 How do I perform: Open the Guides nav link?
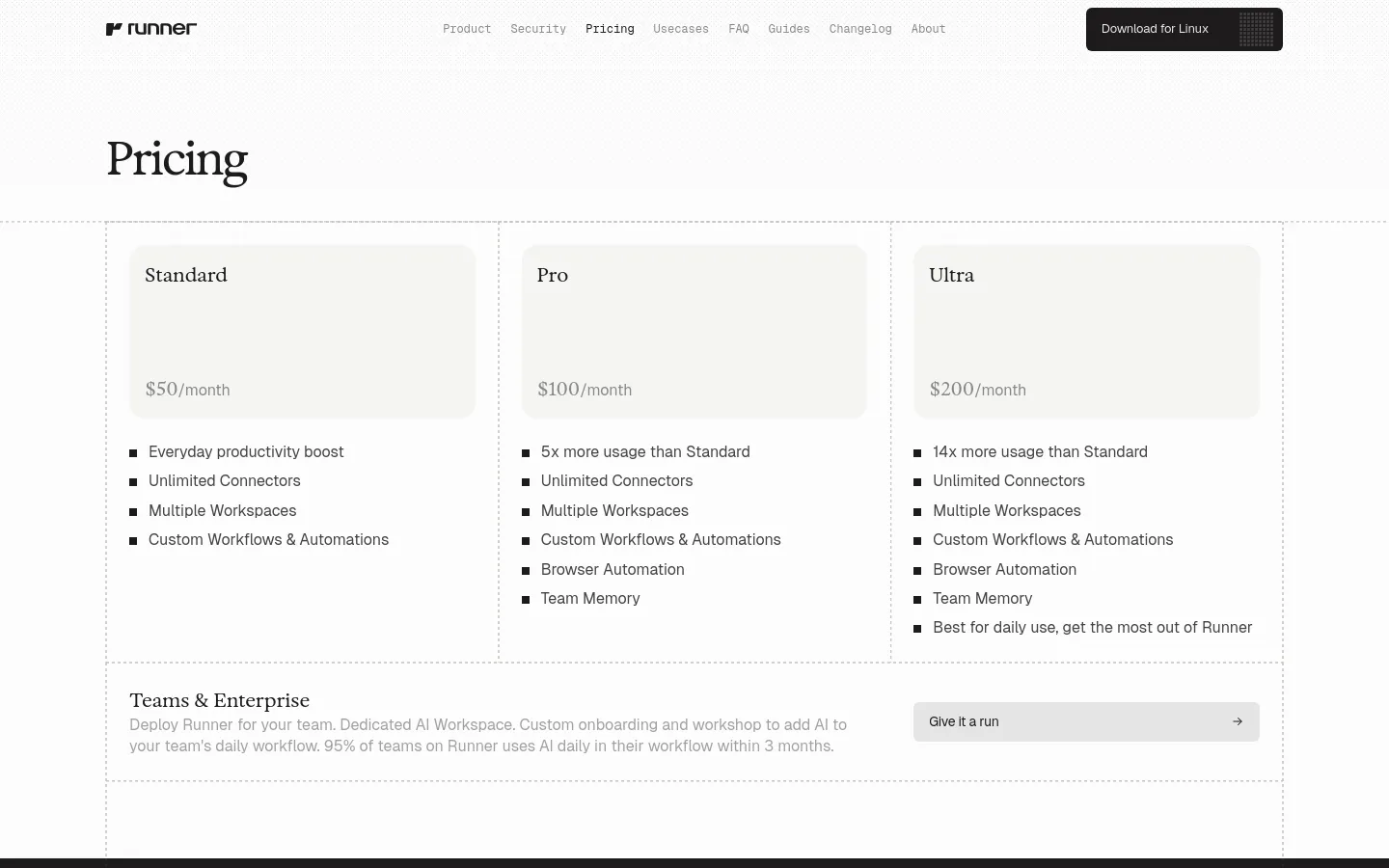click(789, 29)
